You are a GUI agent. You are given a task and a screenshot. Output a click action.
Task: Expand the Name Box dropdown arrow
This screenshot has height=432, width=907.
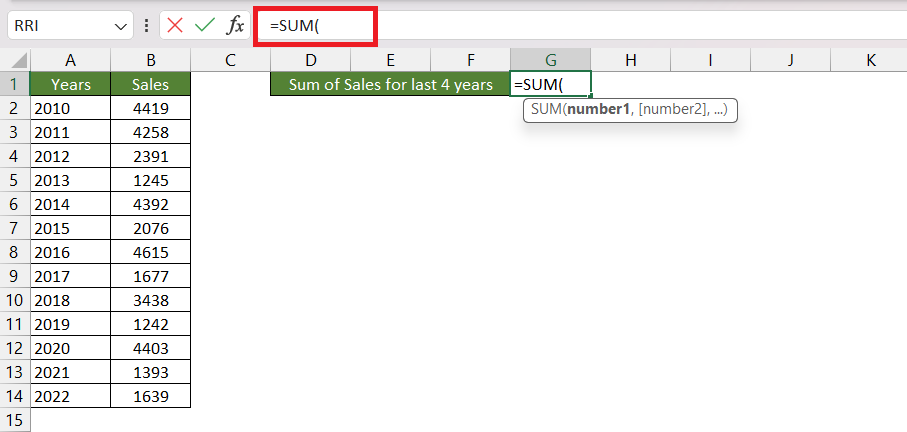pos(120,27)
